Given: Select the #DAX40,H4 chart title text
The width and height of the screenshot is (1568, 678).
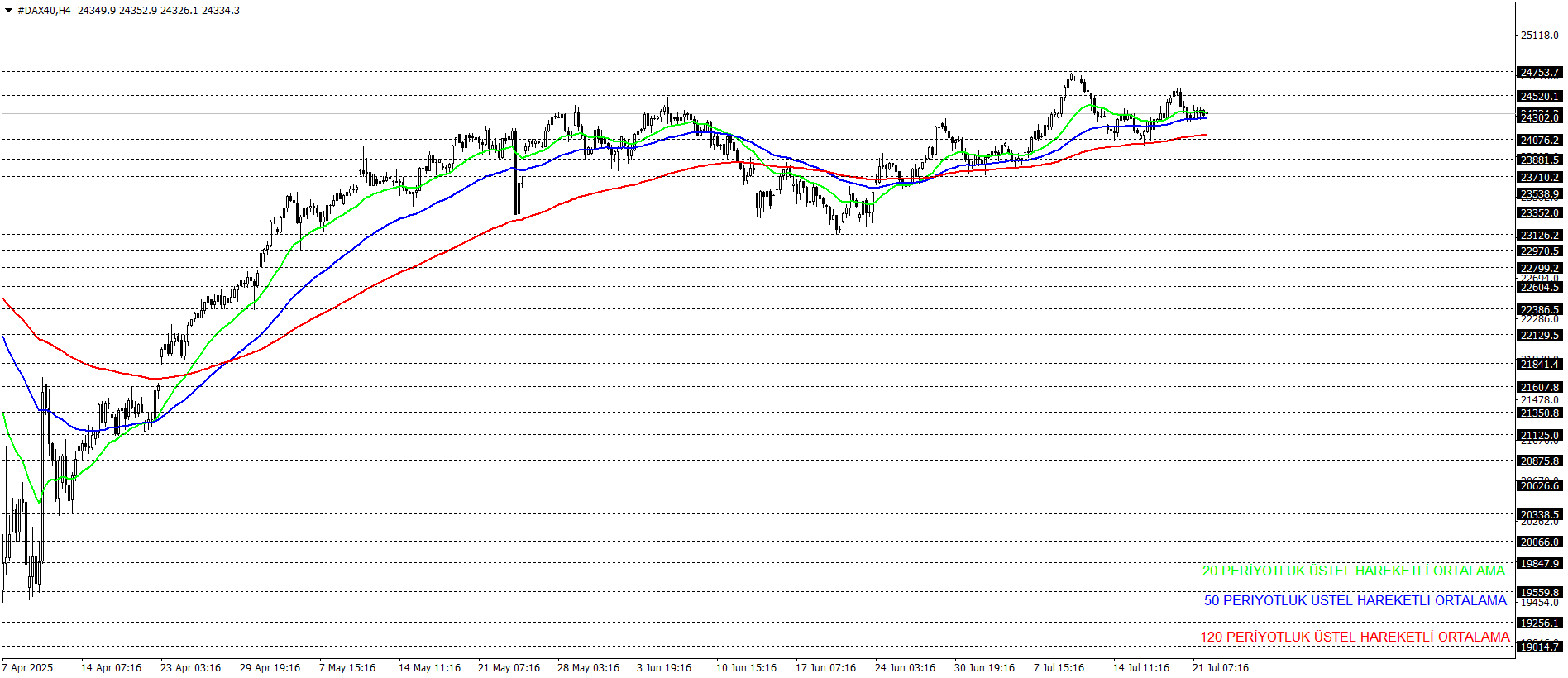Looking at the screenshot, I should [x=44, y=11].
